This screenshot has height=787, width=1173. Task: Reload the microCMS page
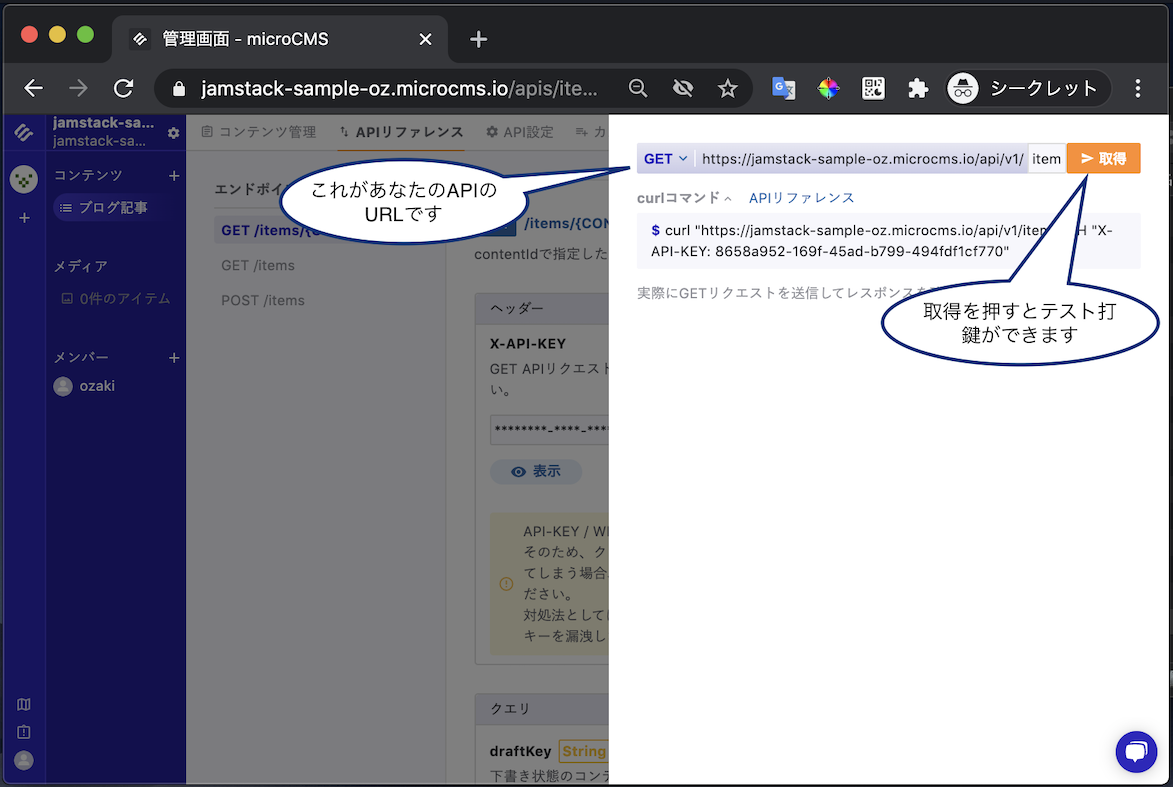pos(123,88)
